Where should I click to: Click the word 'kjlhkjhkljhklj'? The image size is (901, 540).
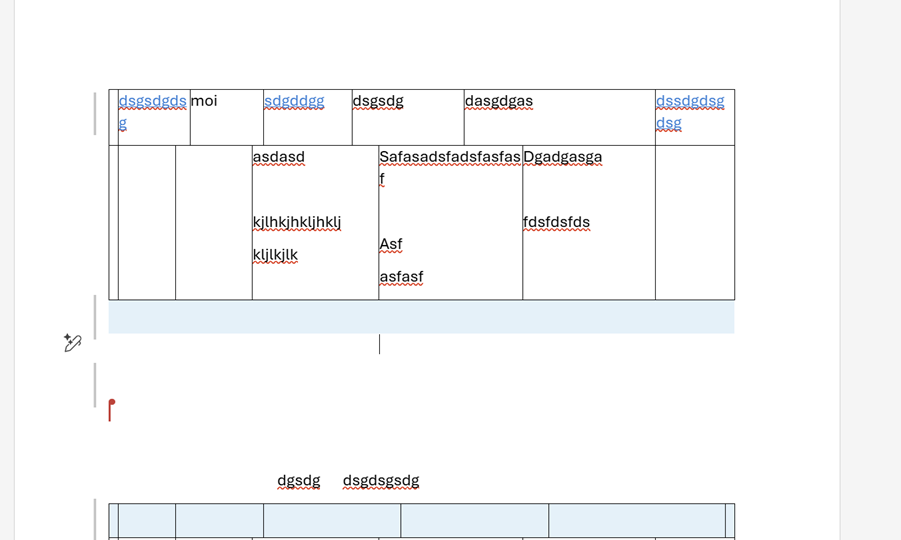pos(297,222)
